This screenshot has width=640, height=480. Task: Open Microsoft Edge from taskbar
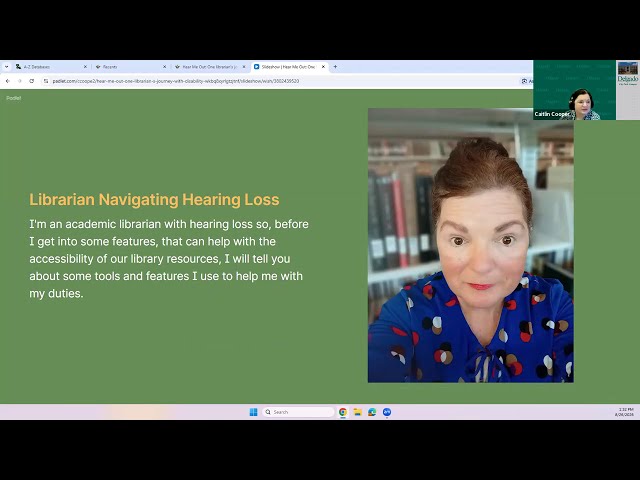coord(372,412)
